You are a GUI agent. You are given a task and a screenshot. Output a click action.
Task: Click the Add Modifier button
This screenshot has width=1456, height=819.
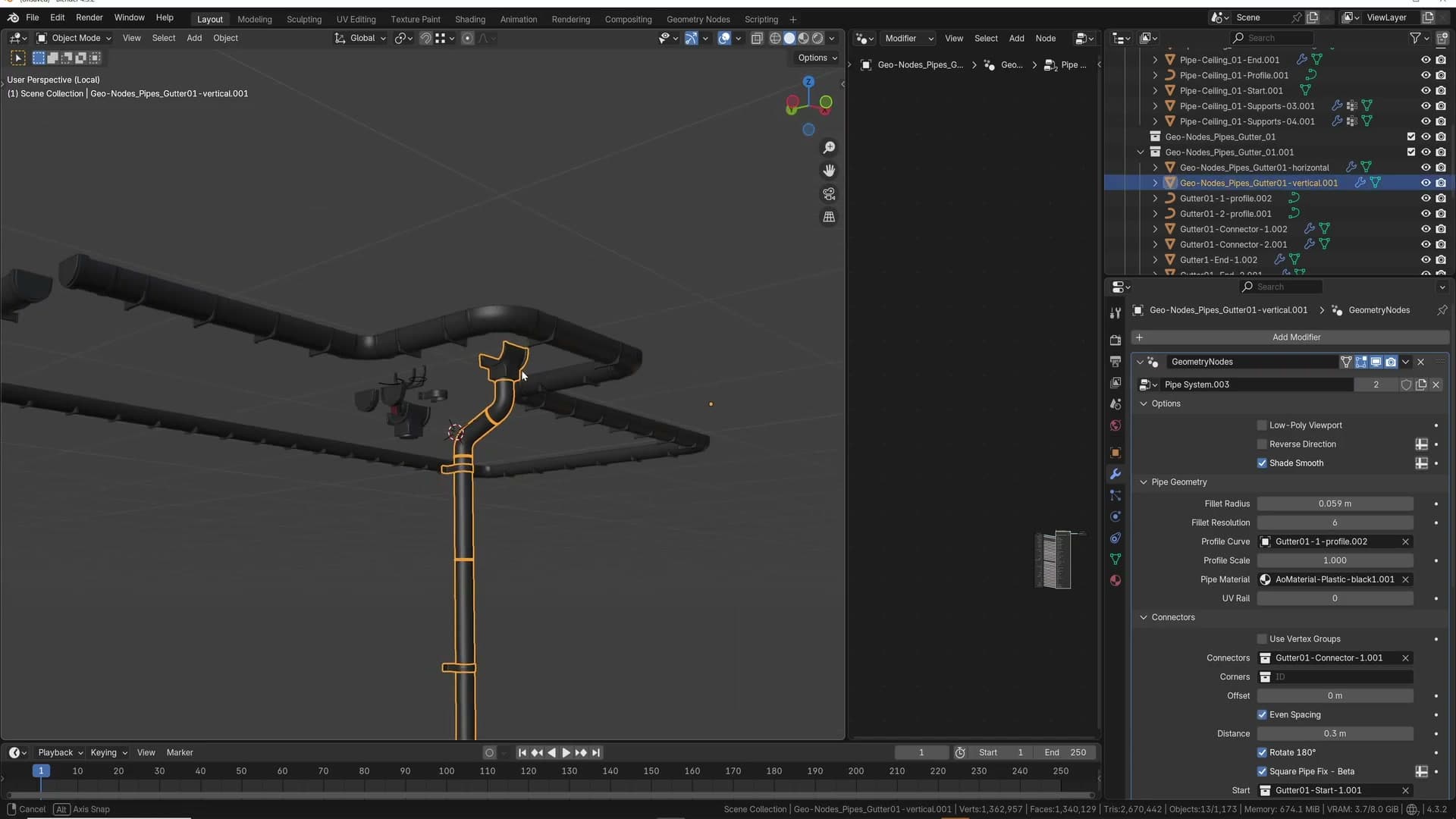click(x=1290, y=337)
